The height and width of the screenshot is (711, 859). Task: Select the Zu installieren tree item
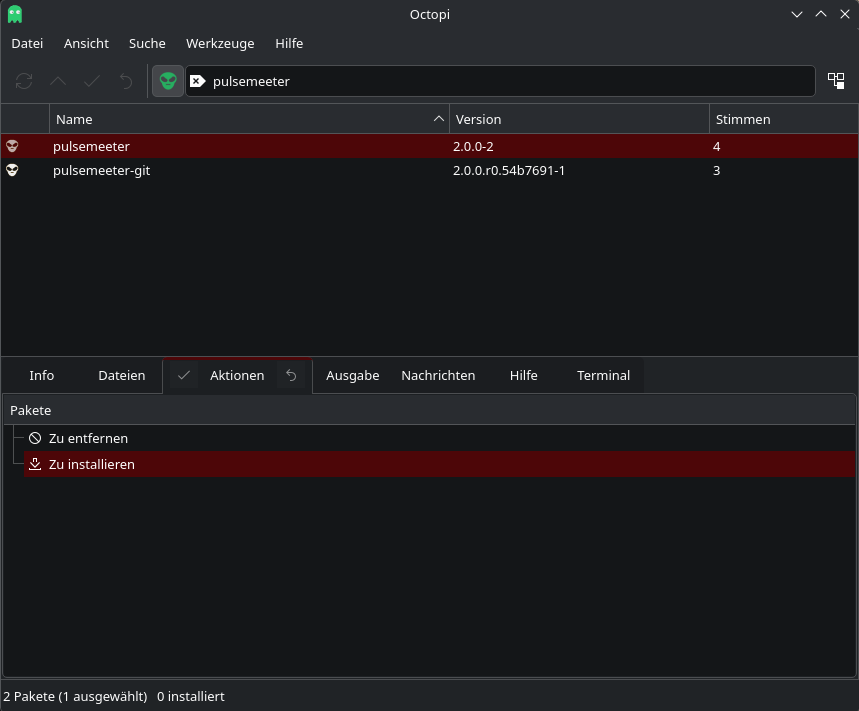439,464
